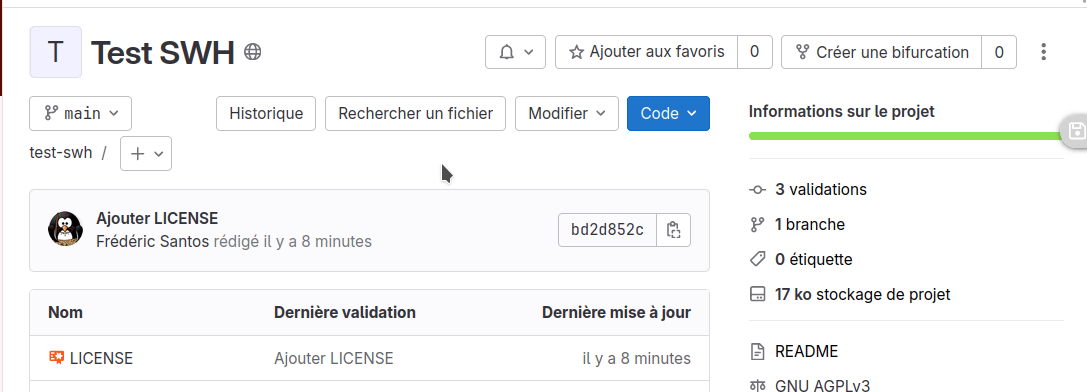Open the fork count 0 next to Créer une bifurcation
Image resolution: width=1087 pixels, height=392 pixels.
999,52
